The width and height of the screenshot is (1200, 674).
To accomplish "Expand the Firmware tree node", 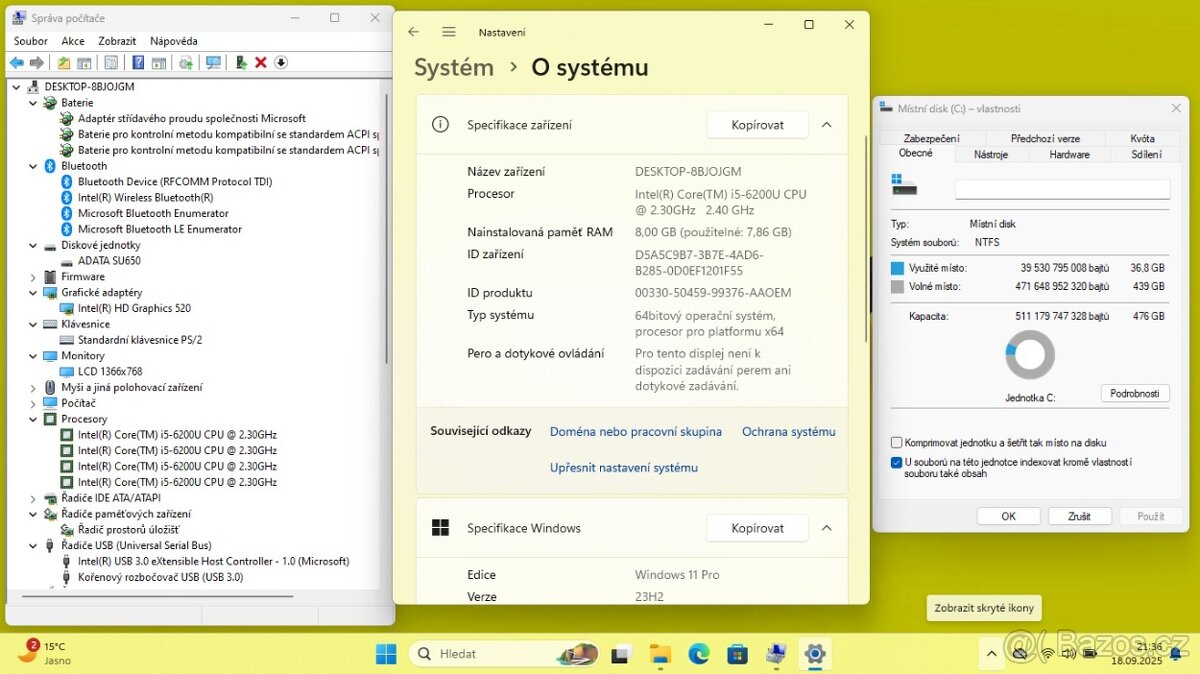I will 33,277.
